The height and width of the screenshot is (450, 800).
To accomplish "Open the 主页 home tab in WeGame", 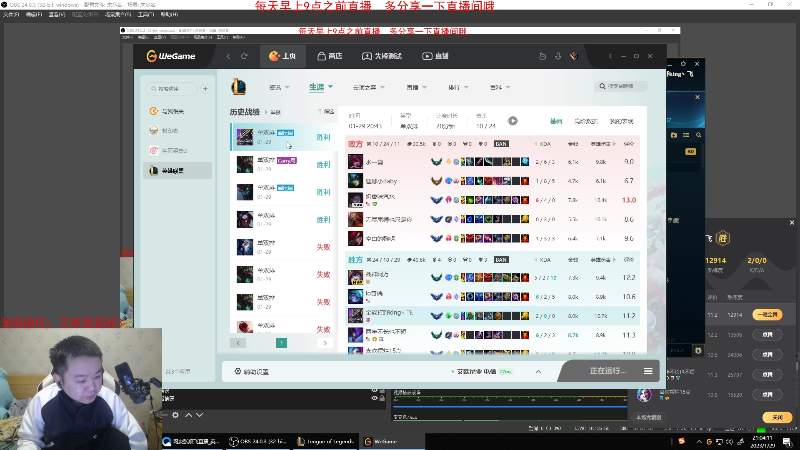I will 283,56.
